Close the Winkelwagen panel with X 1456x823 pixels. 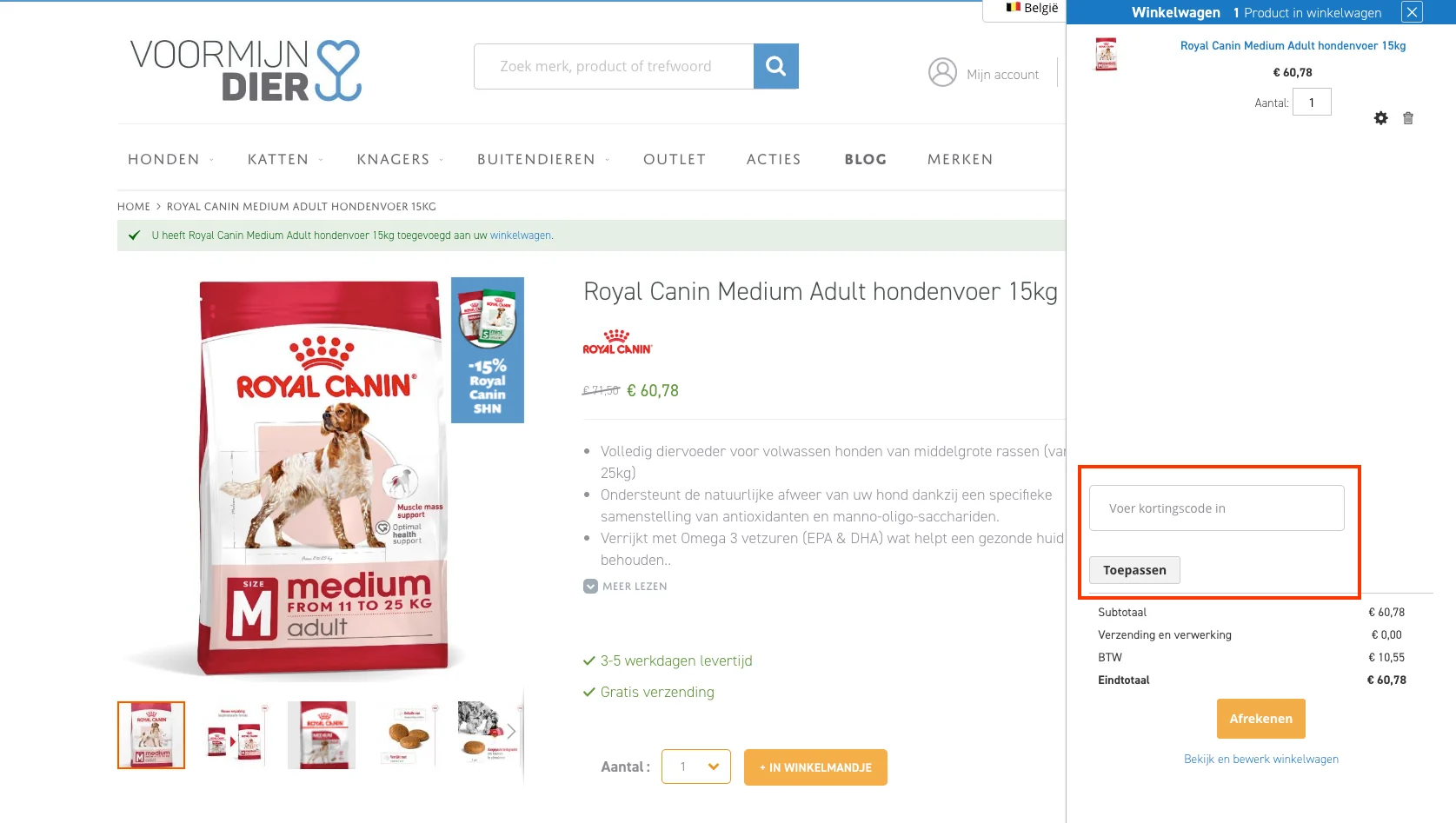[x=1413, y=12]
